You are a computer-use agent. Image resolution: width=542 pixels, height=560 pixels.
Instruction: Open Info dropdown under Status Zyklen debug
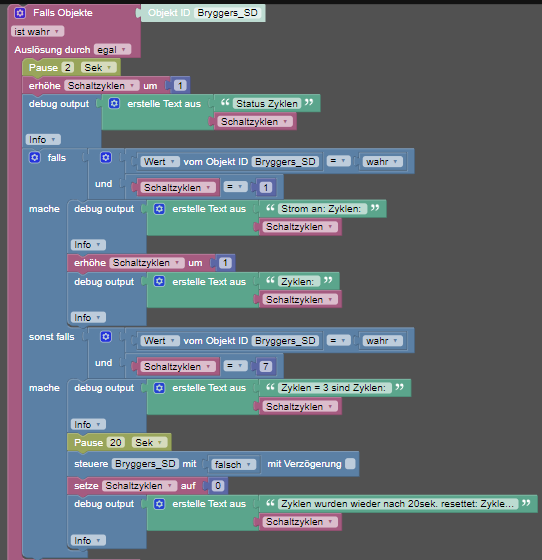click(x=43, y=139)
